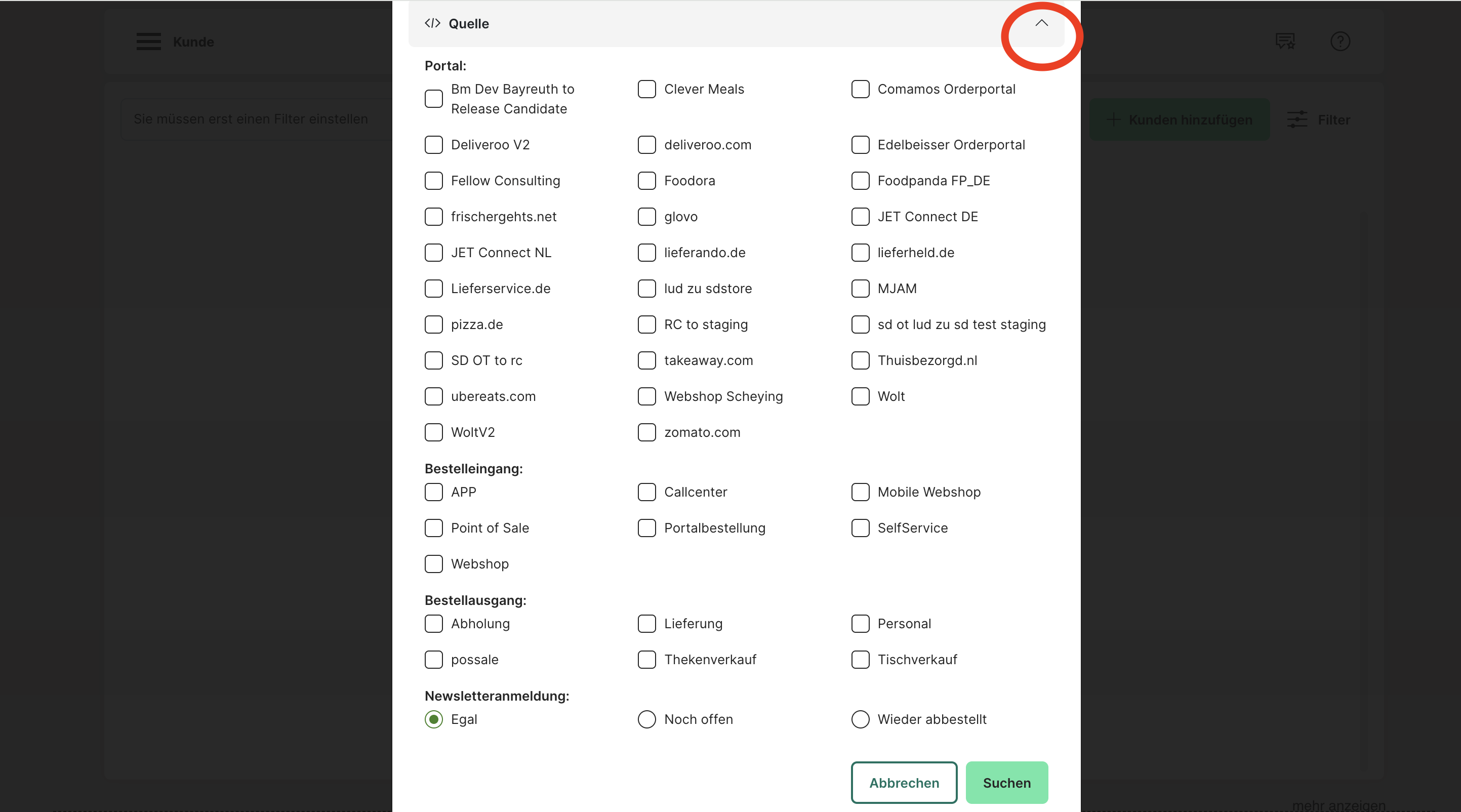
Task: Select the Egal radio button
Action: tap(433, 719)
